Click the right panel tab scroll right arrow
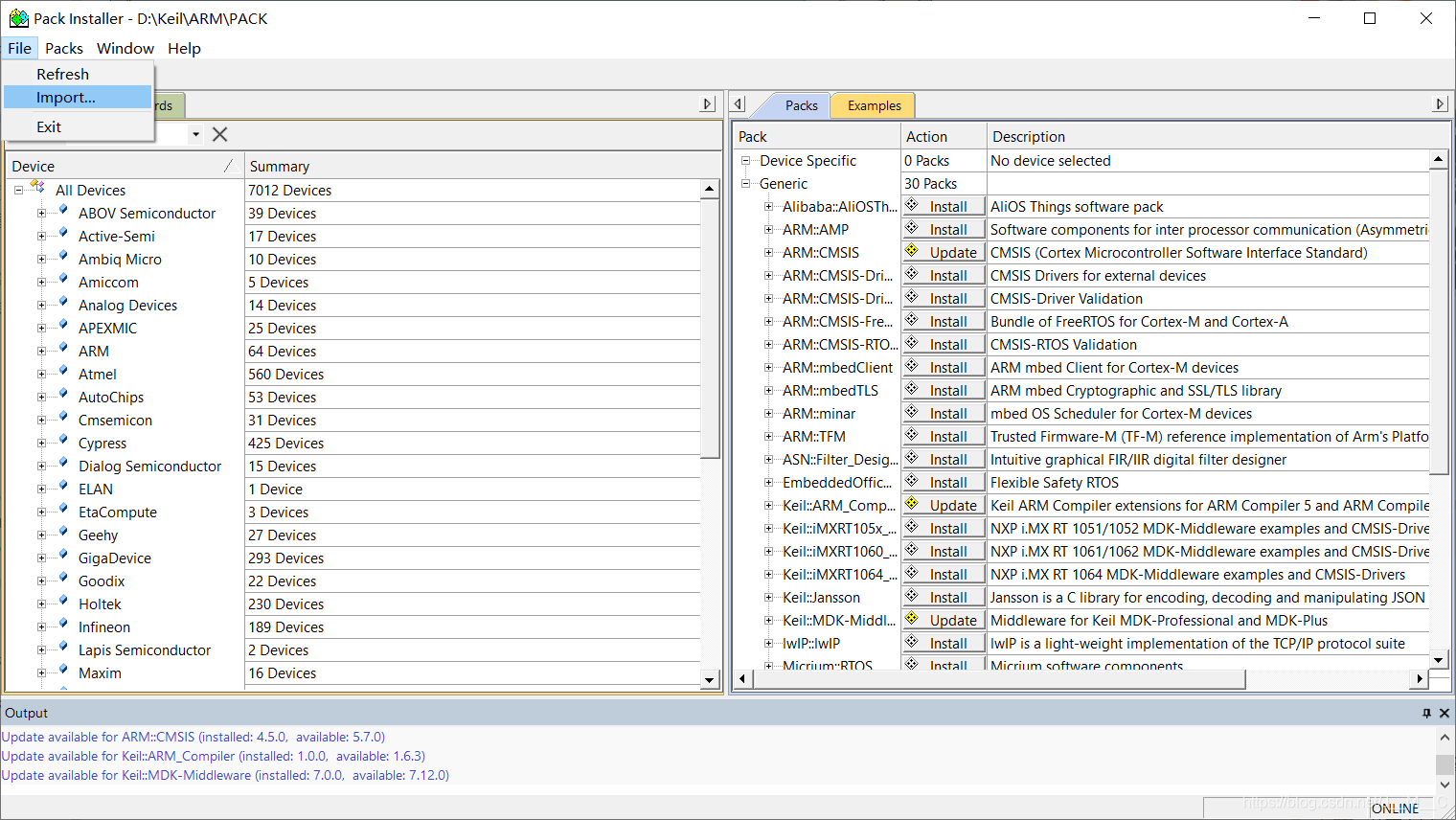Image resolution: width=1456 pixels, height=820 pixels. [1440, 103]
